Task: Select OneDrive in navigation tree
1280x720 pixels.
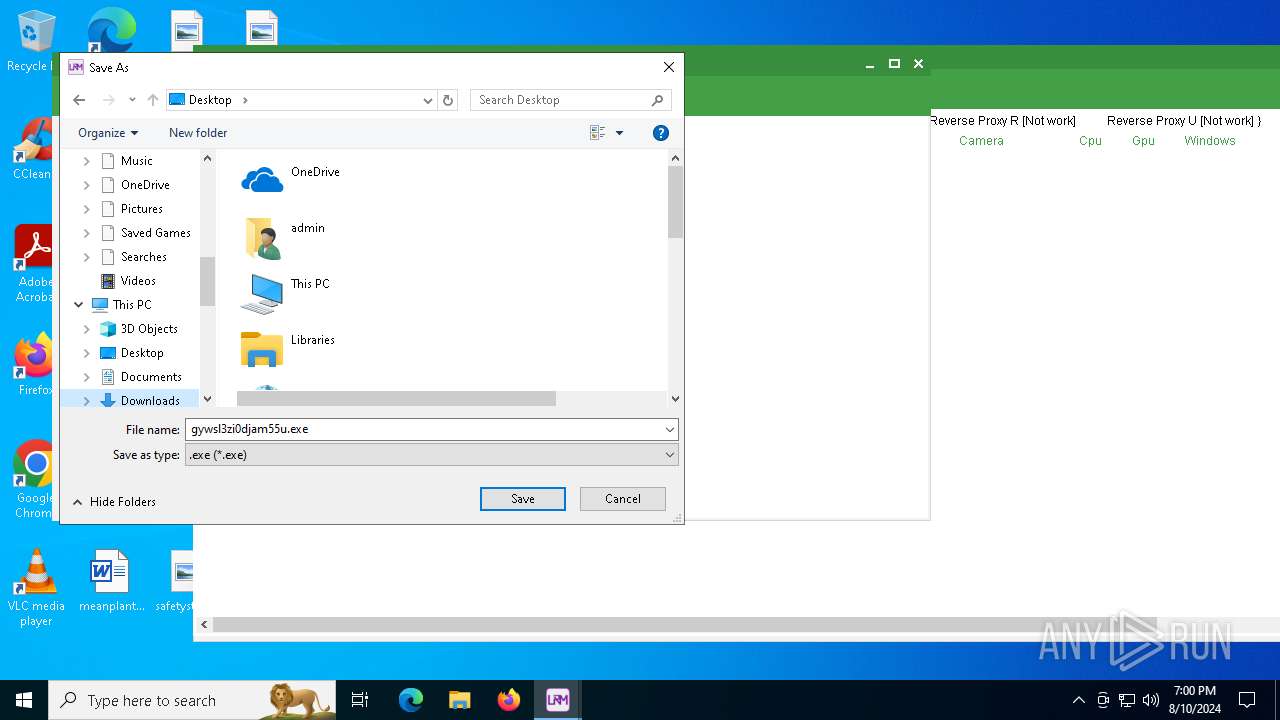Action: [x=145, y=185]
